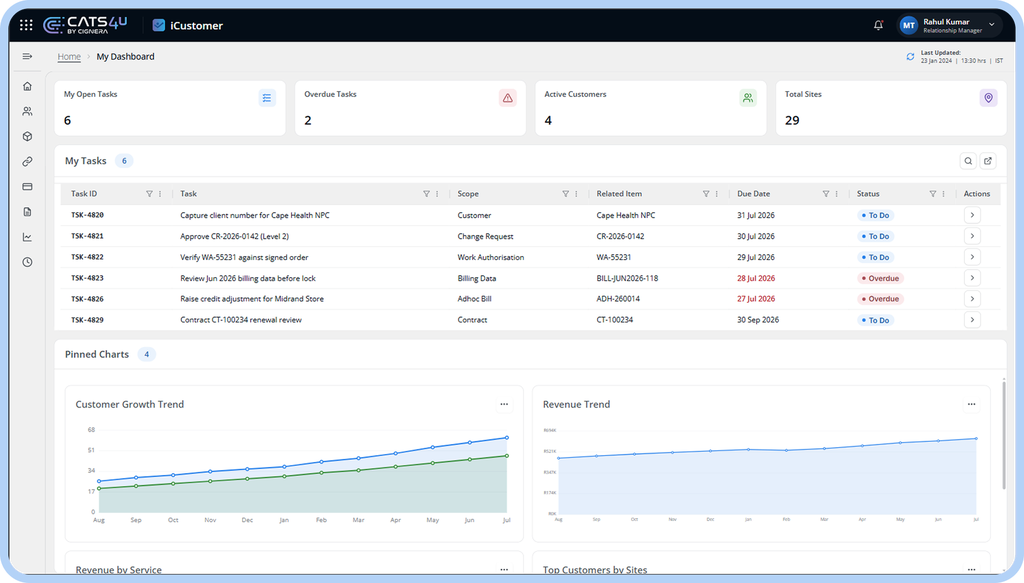1024x583 pixels.
Task: Follow the Home breadcrumb link
Action: click(x=69, y=57)
